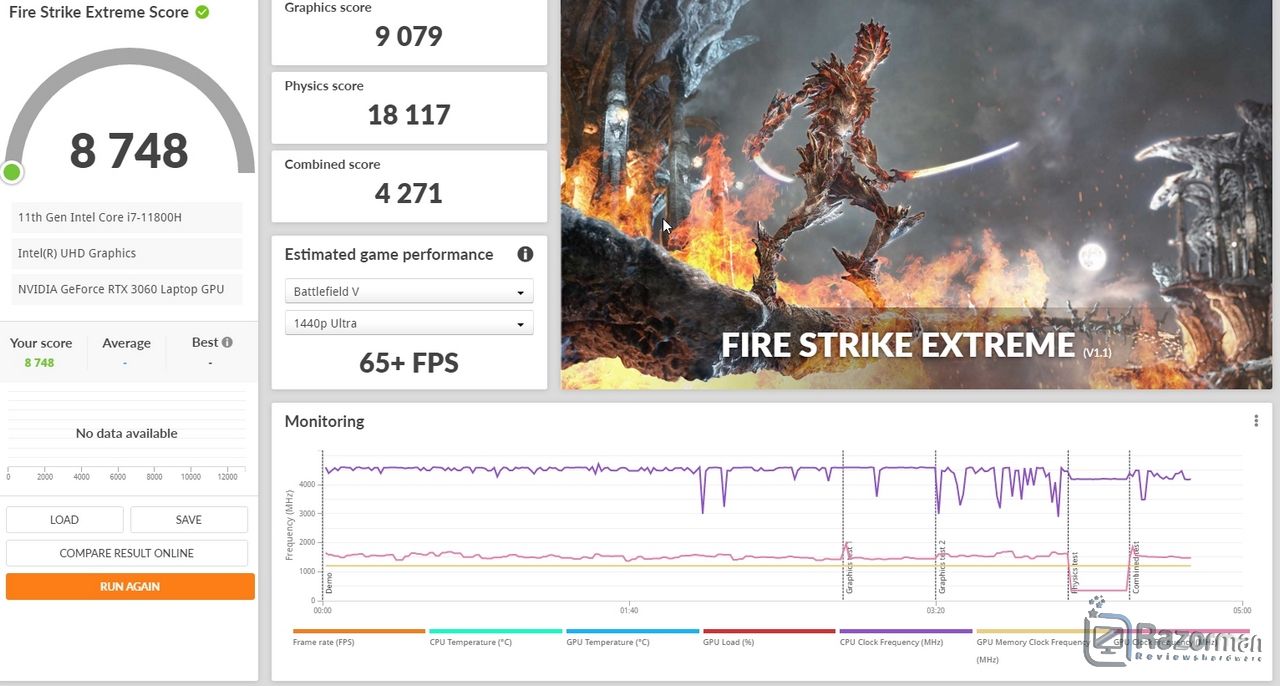This screenshot has height=686, width=1280.
Task: Click the Physics test marker in chart
Action: (1075, 574)
